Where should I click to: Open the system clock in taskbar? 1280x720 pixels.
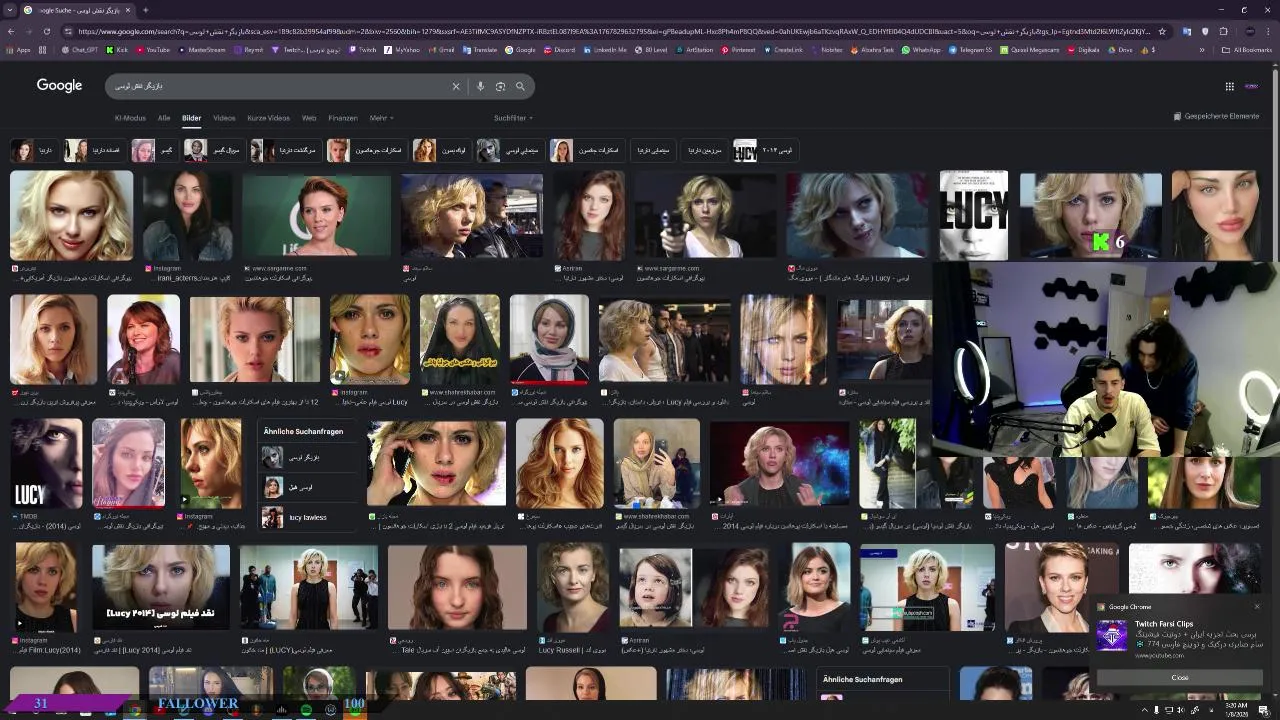(x=1235, y=710)
